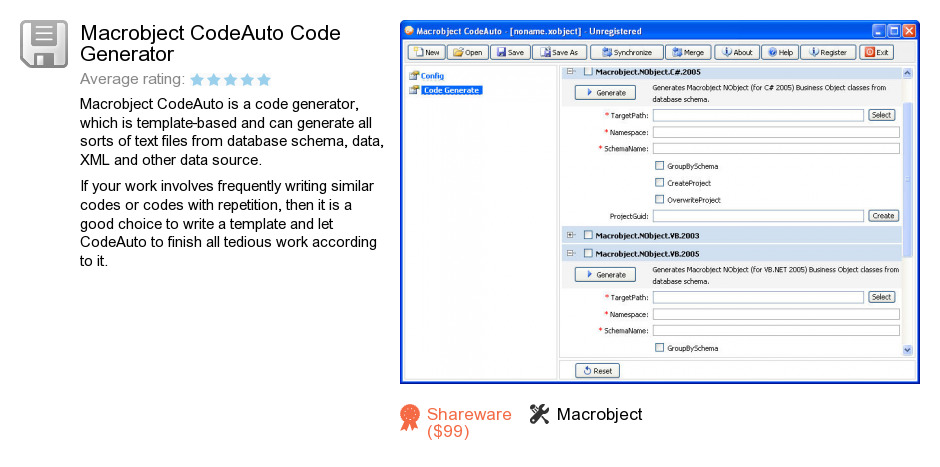The height and width of the screenshot is (467, 940).
Task: Click the Shareware ($99) license link
Action: pos(469,423)
